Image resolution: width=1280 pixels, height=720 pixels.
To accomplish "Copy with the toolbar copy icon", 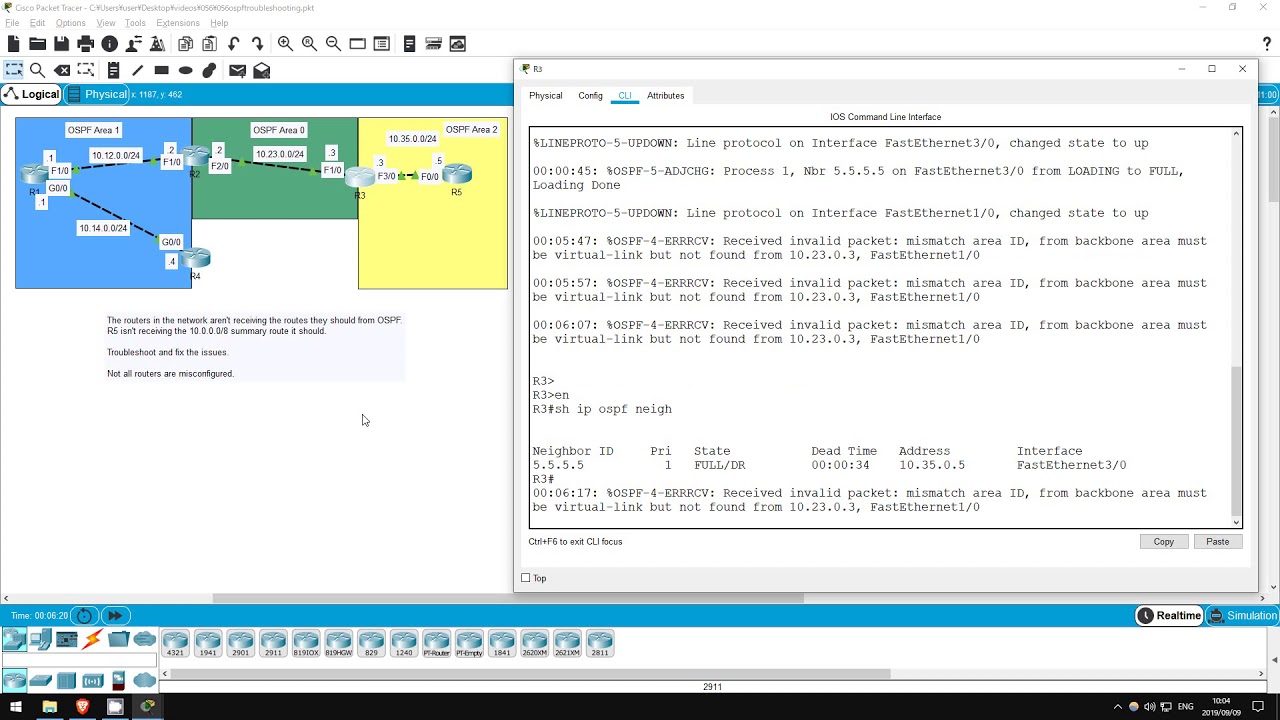I will click(x=185, y=44).
